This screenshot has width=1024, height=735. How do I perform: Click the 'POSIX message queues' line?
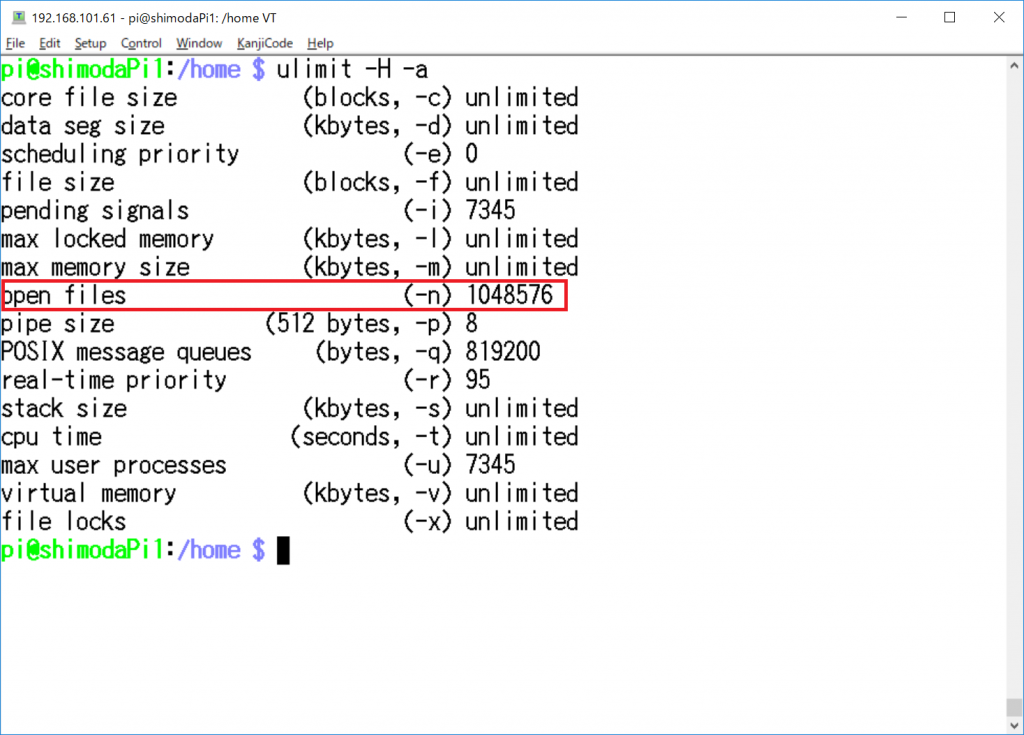(271, 352)
